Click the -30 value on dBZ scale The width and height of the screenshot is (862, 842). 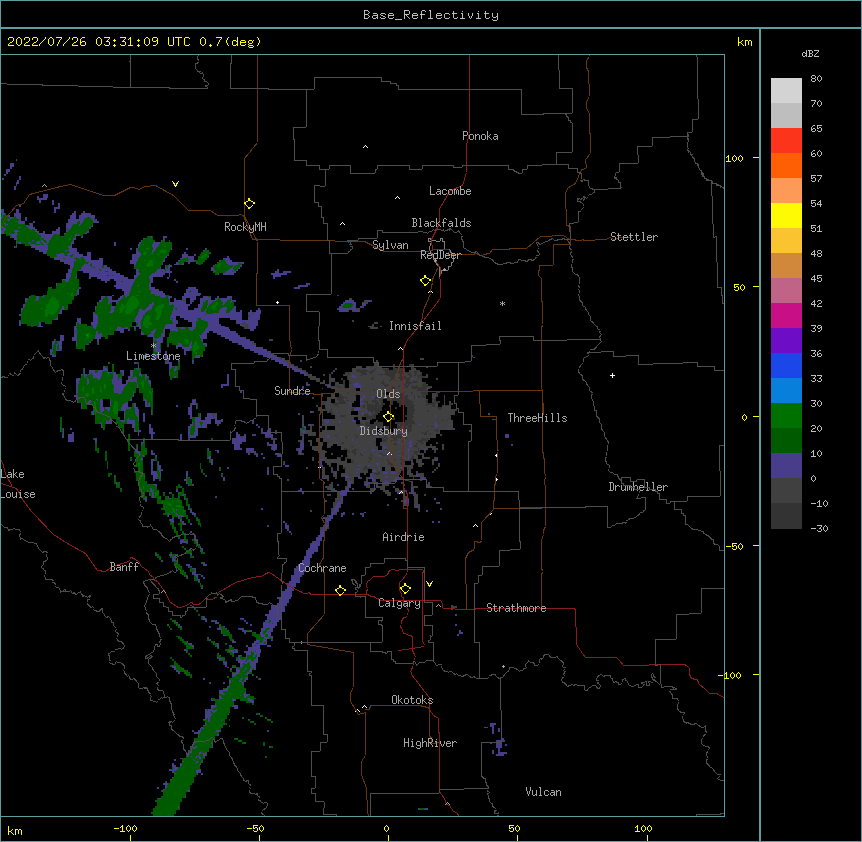[x=819, y=528]
